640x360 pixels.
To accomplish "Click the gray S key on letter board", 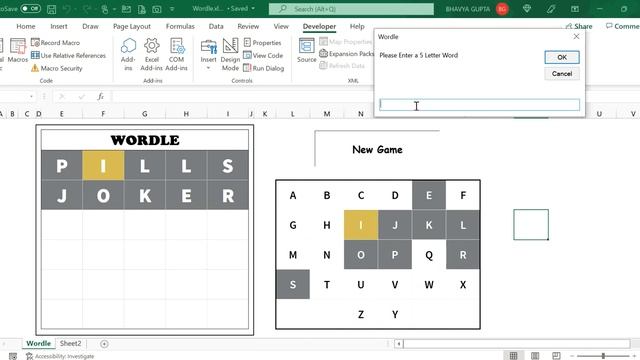I will [293, 284].
